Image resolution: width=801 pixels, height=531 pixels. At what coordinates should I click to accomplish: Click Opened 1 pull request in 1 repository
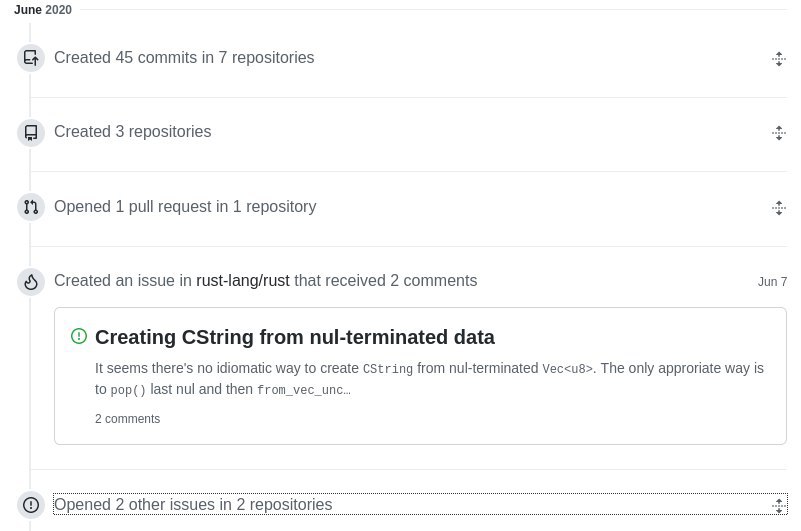coord(185,206)
